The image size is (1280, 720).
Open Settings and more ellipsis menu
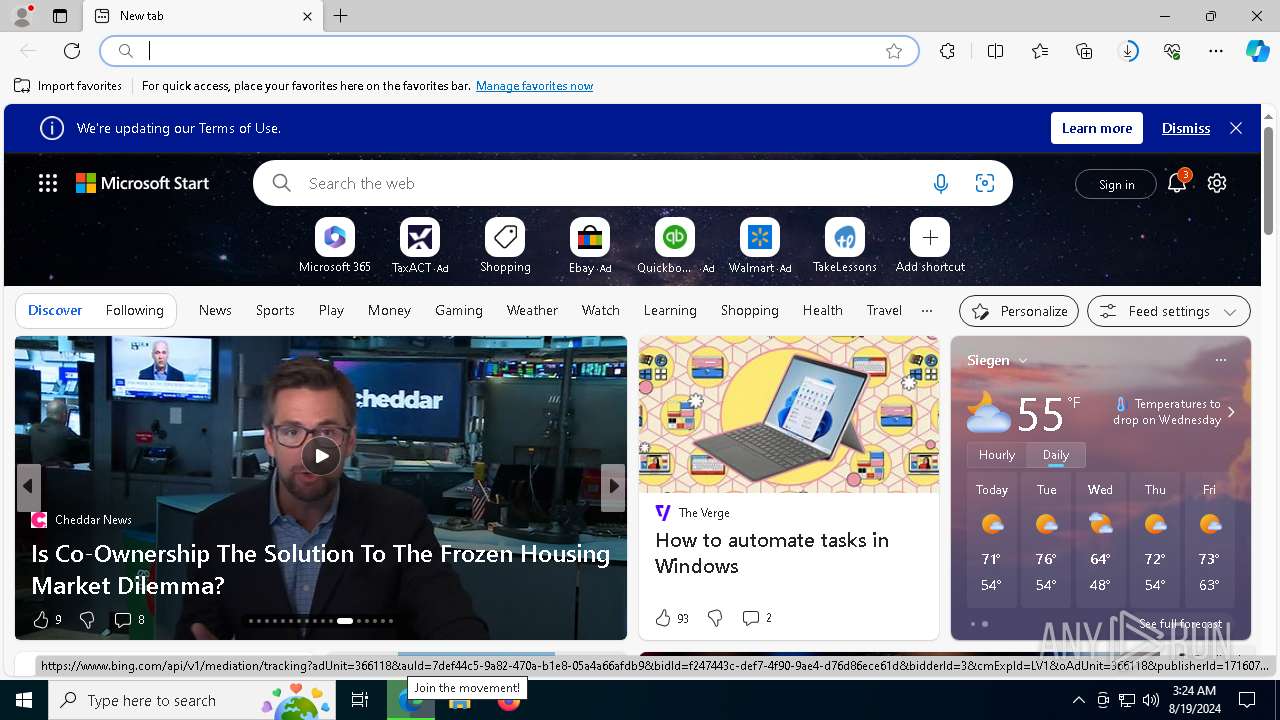pyautogui.click(x=1216, y=51)
